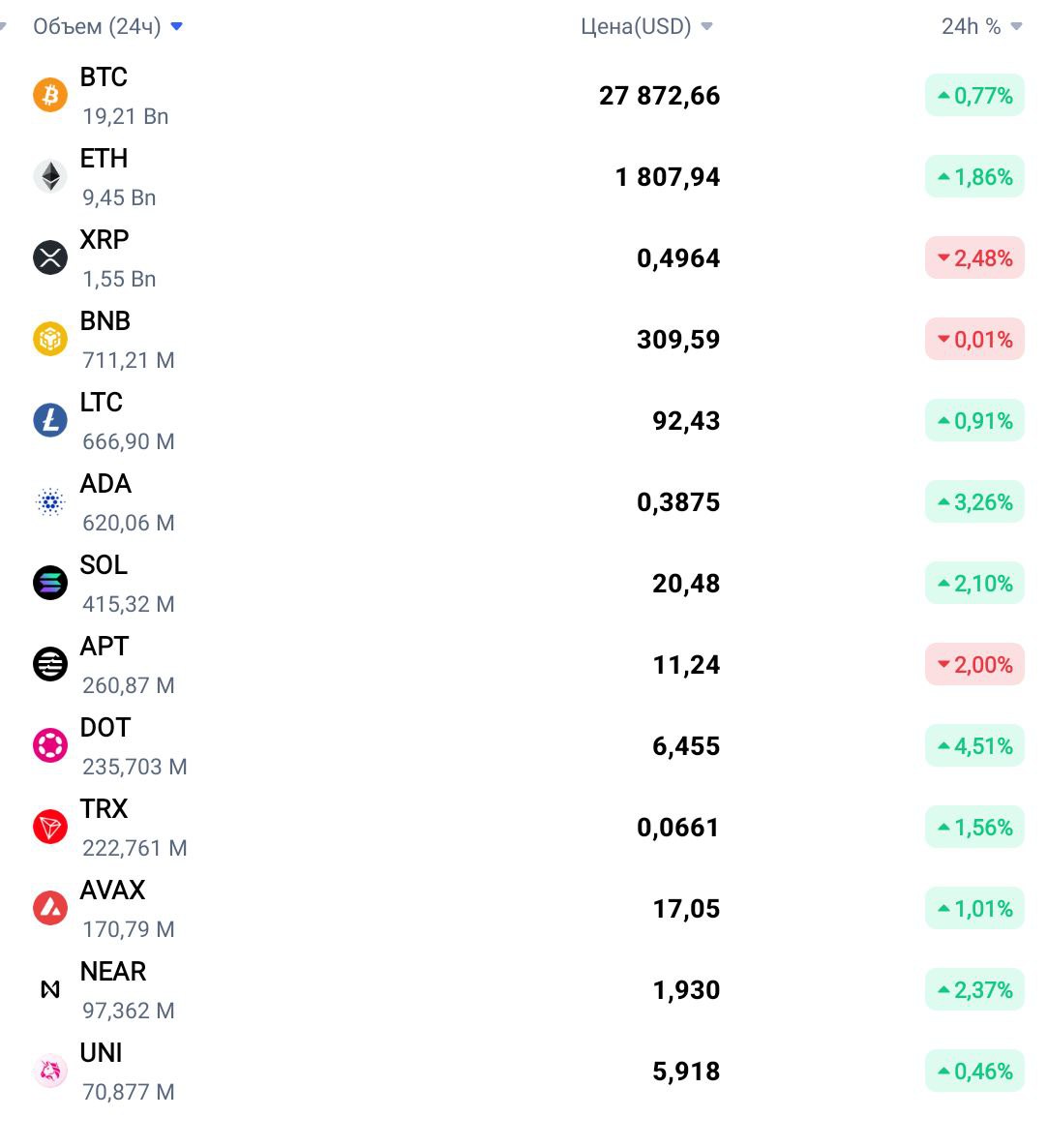Tap the TRON TRX icon

click(50, 827)
